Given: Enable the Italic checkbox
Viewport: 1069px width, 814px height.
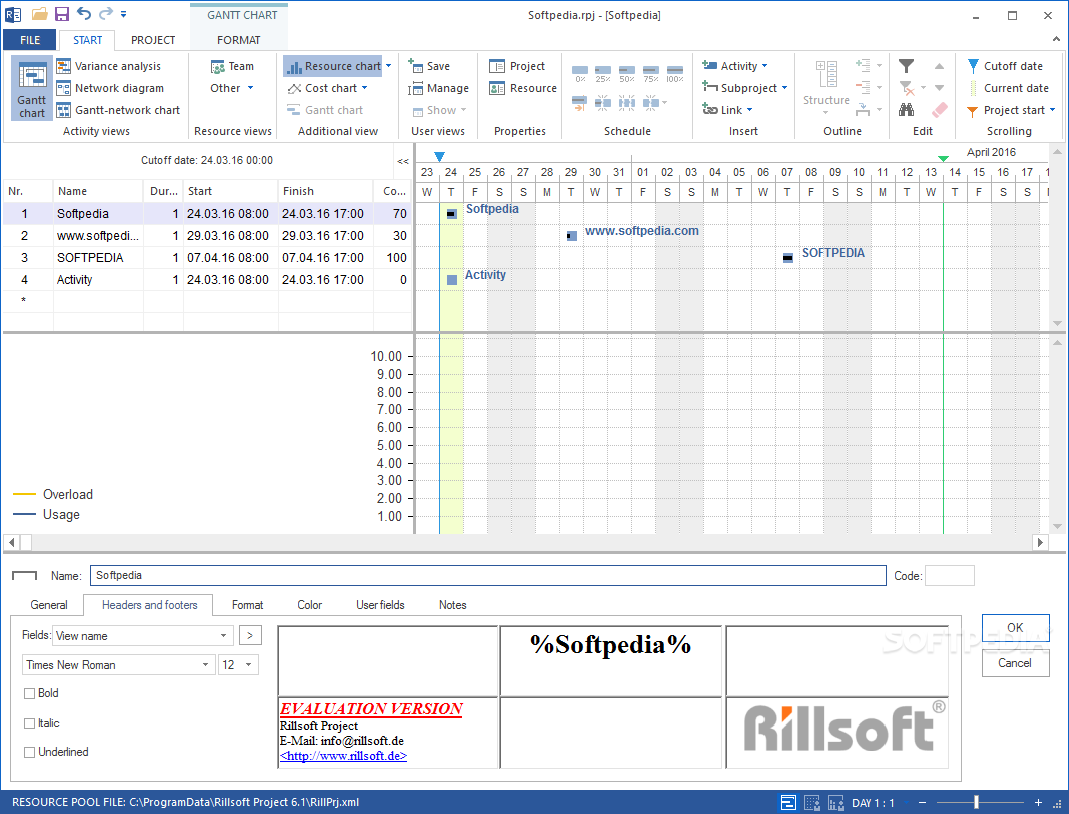Looking at the screenshot, I should (x=29, y=723).
